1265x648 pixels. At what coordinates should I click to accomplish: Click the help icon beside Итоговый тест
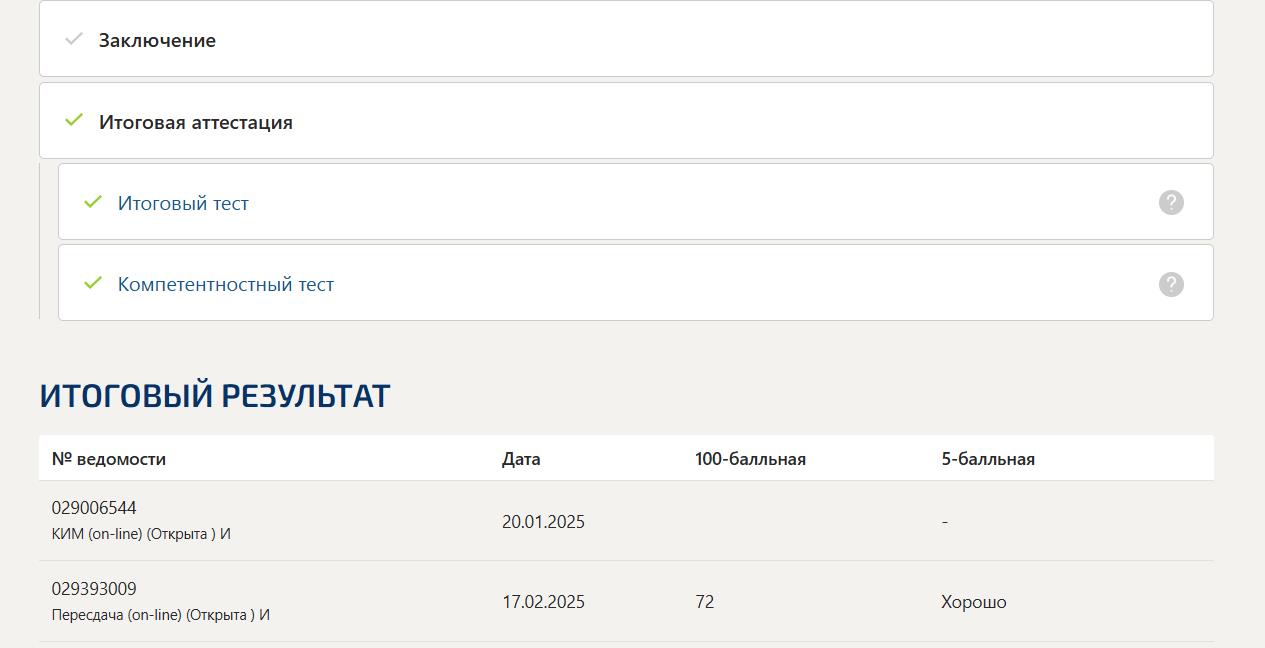(x=1171, y=202)
